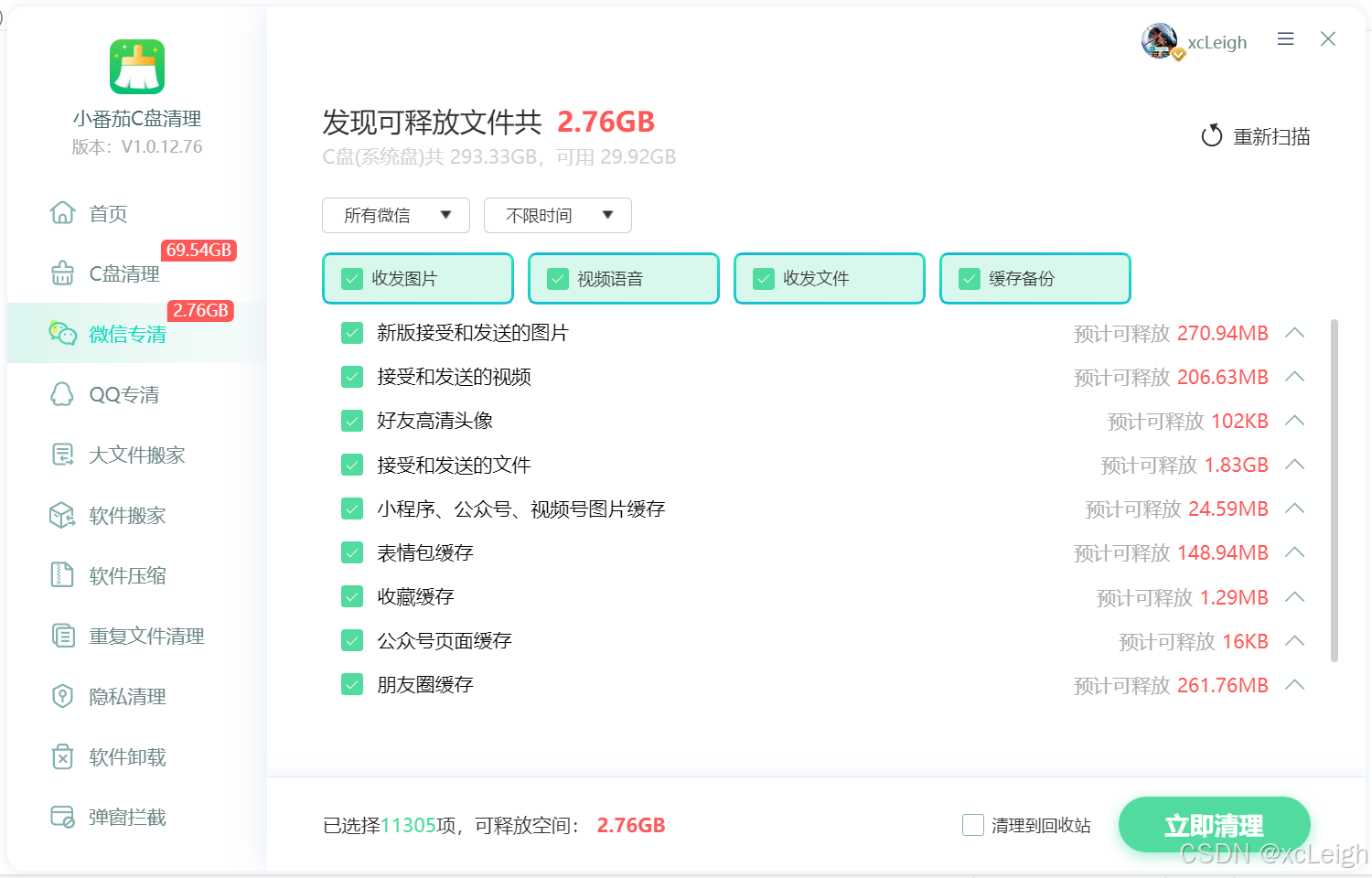Image resolution: width=1372 pixels, height=878 pixels.
Task: Uncheck 小程序、公众号、视频号图片缓存 checkbox
Action: click(x=352, y=509)
